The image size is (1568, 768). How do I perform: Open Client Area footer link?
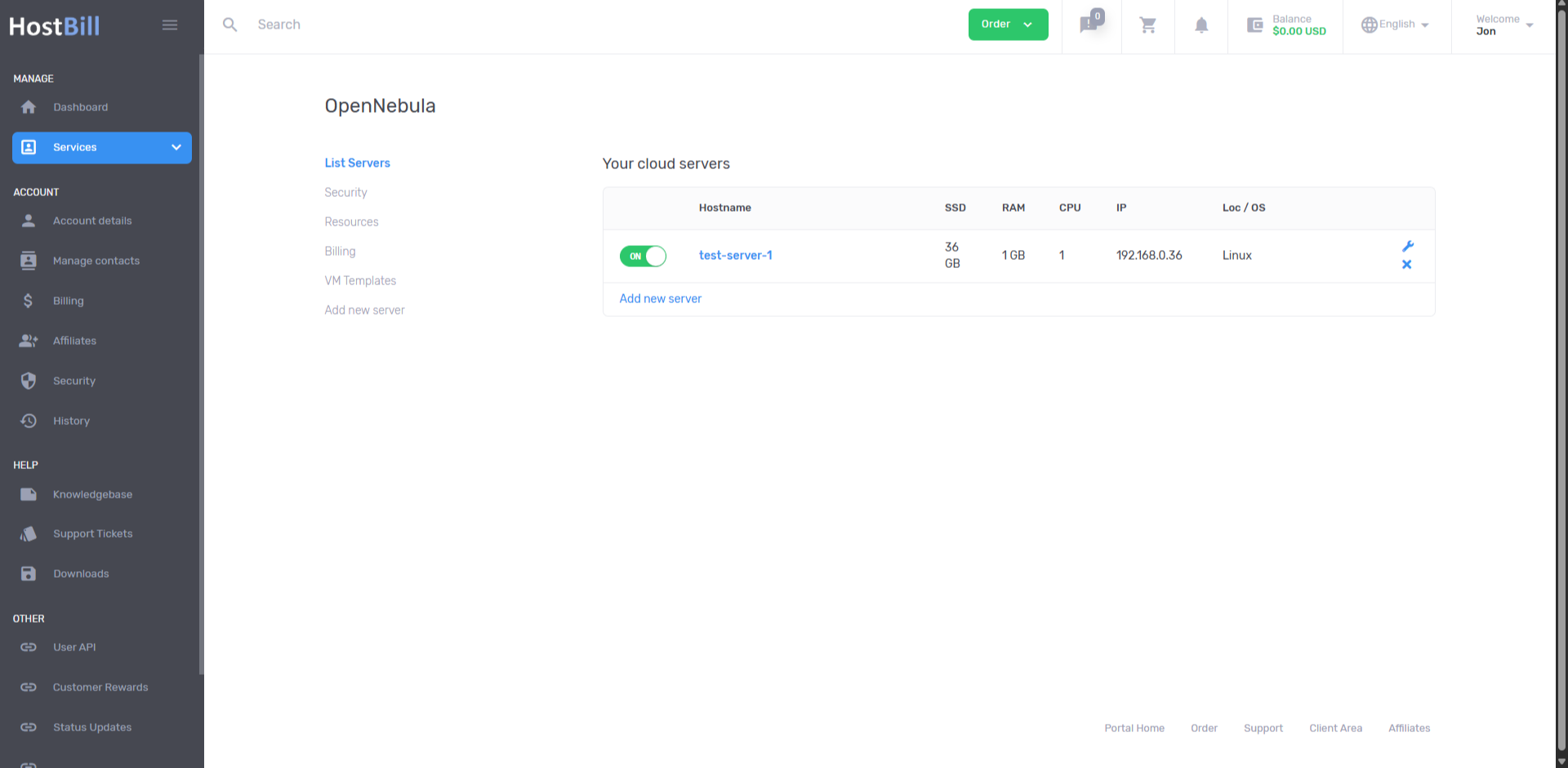point(1335,728)
